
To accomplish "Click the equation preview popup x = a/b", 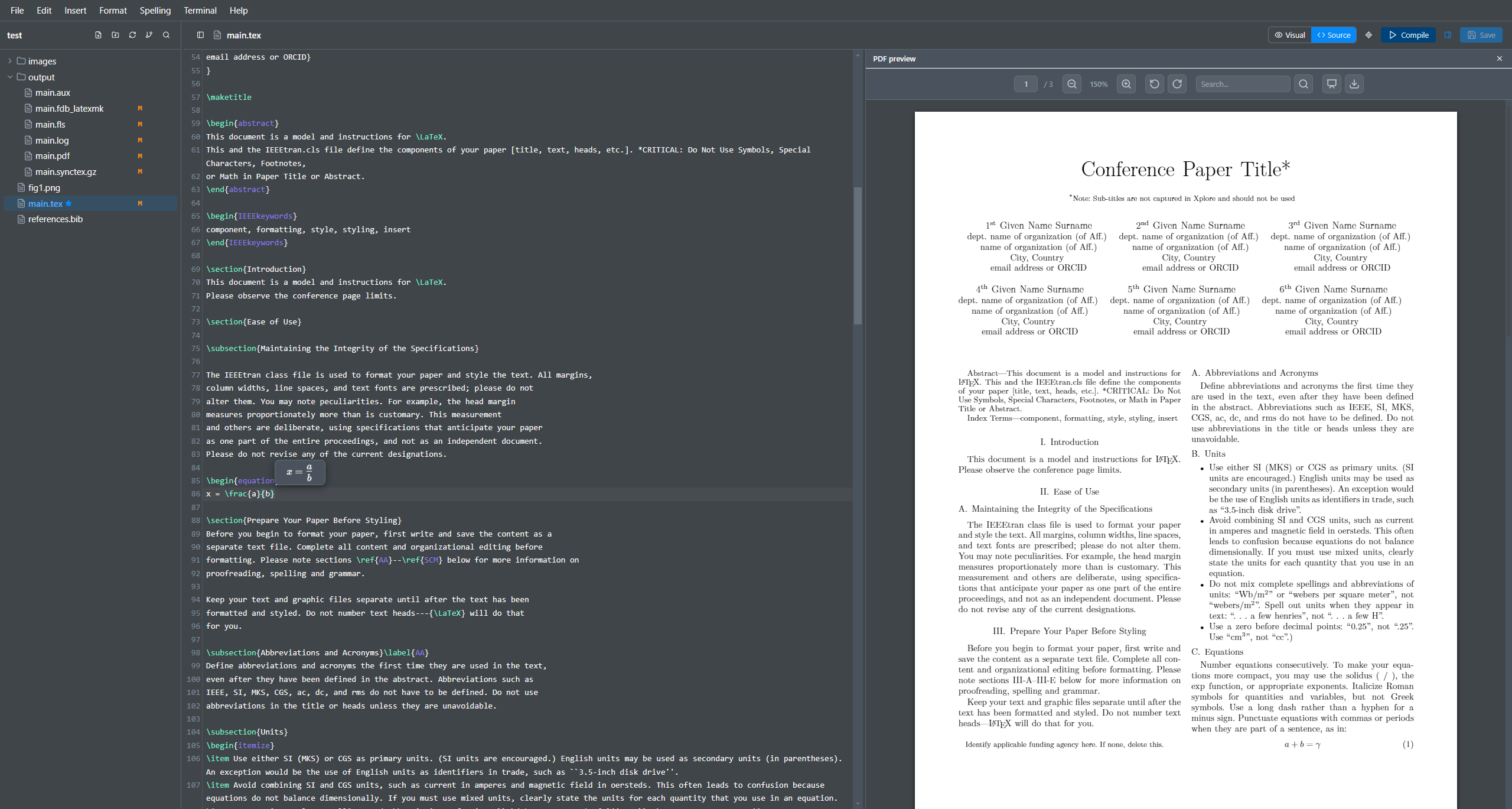I will coord(300,472).
